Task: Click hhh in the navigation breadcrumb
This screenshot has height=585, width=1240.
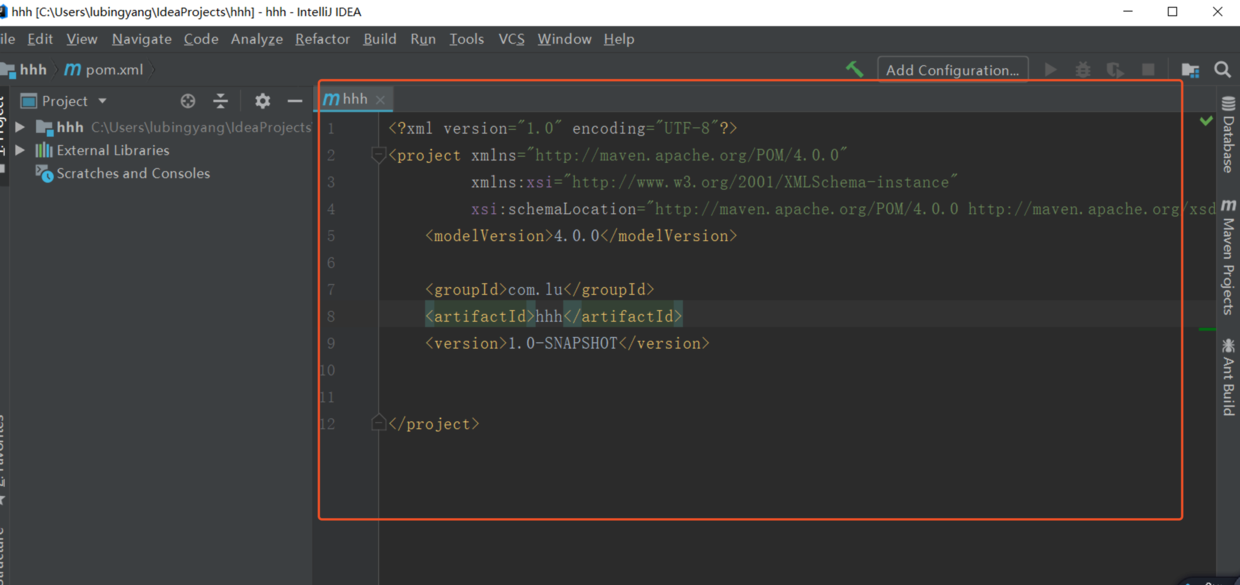Action: tap(33, 70)
